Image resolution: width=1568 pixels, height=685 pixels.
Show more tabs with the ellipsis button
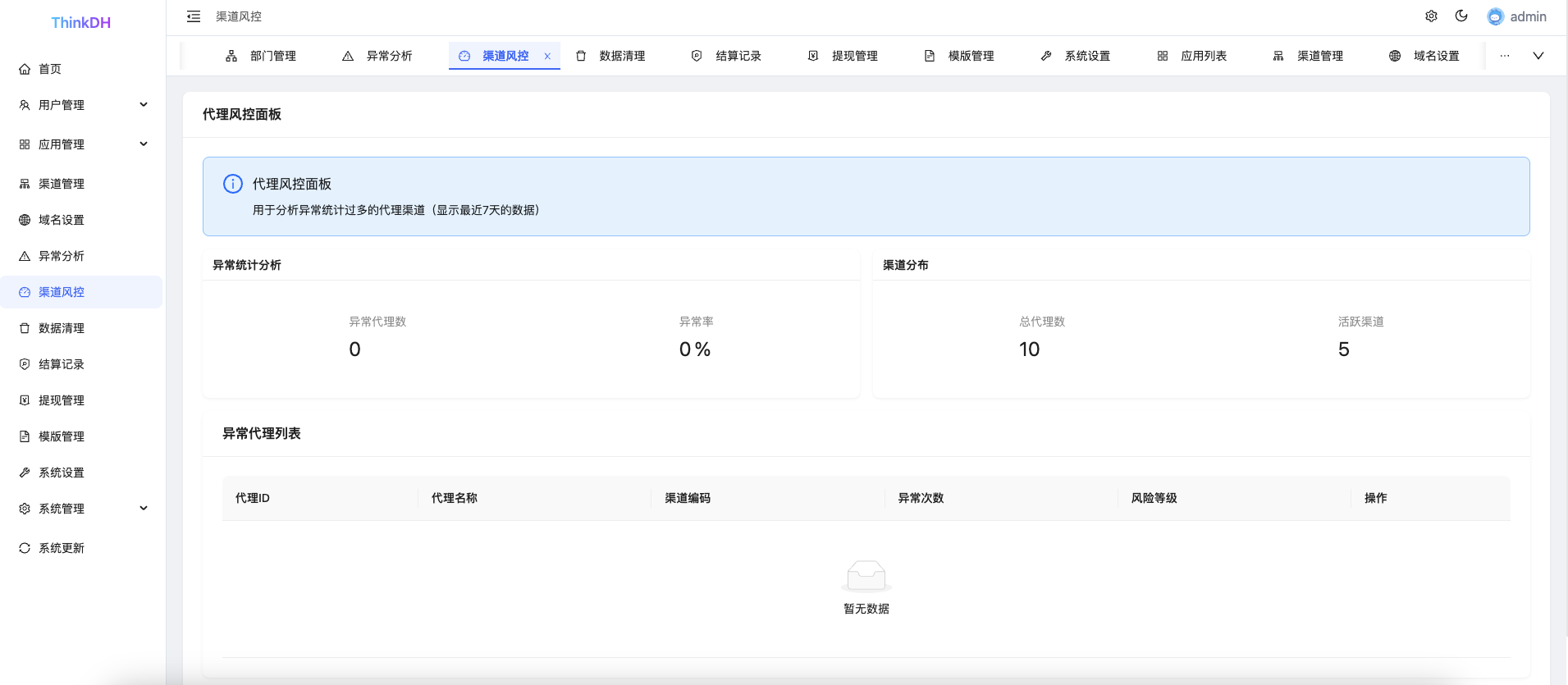click(1505, 56)
